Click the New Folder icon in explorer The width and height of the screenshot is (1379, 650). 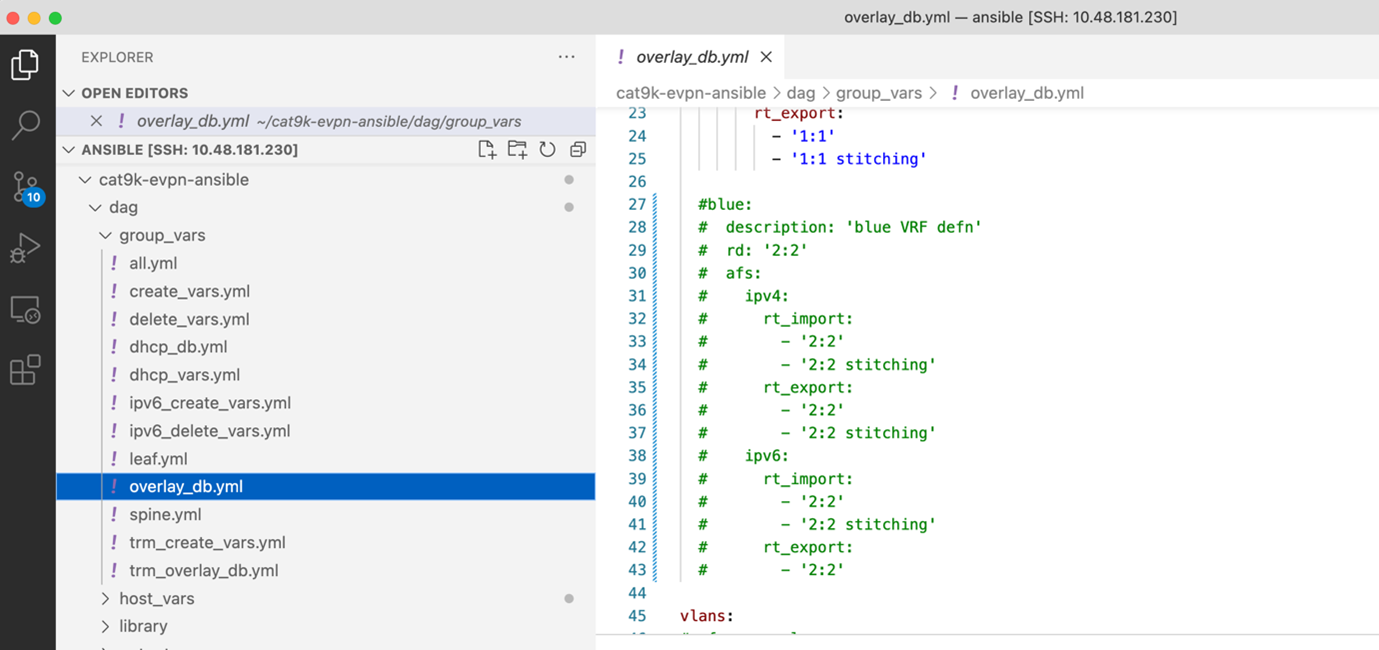pos(517,150)
